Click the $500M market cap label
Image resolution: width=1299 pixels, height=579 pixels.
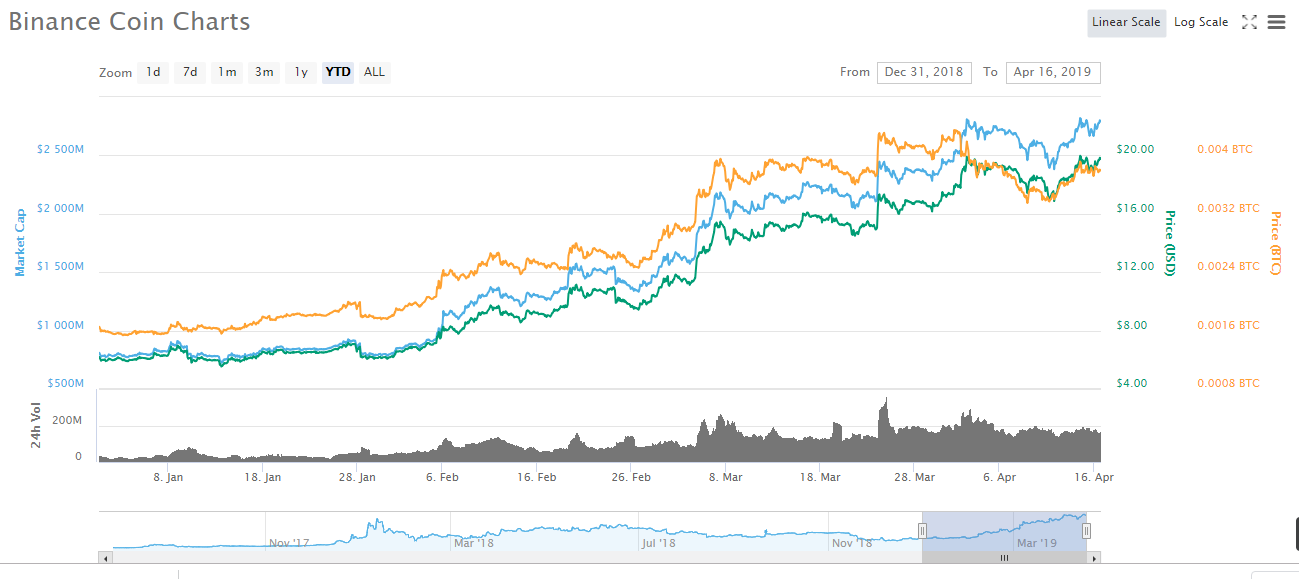coord(66,383)
